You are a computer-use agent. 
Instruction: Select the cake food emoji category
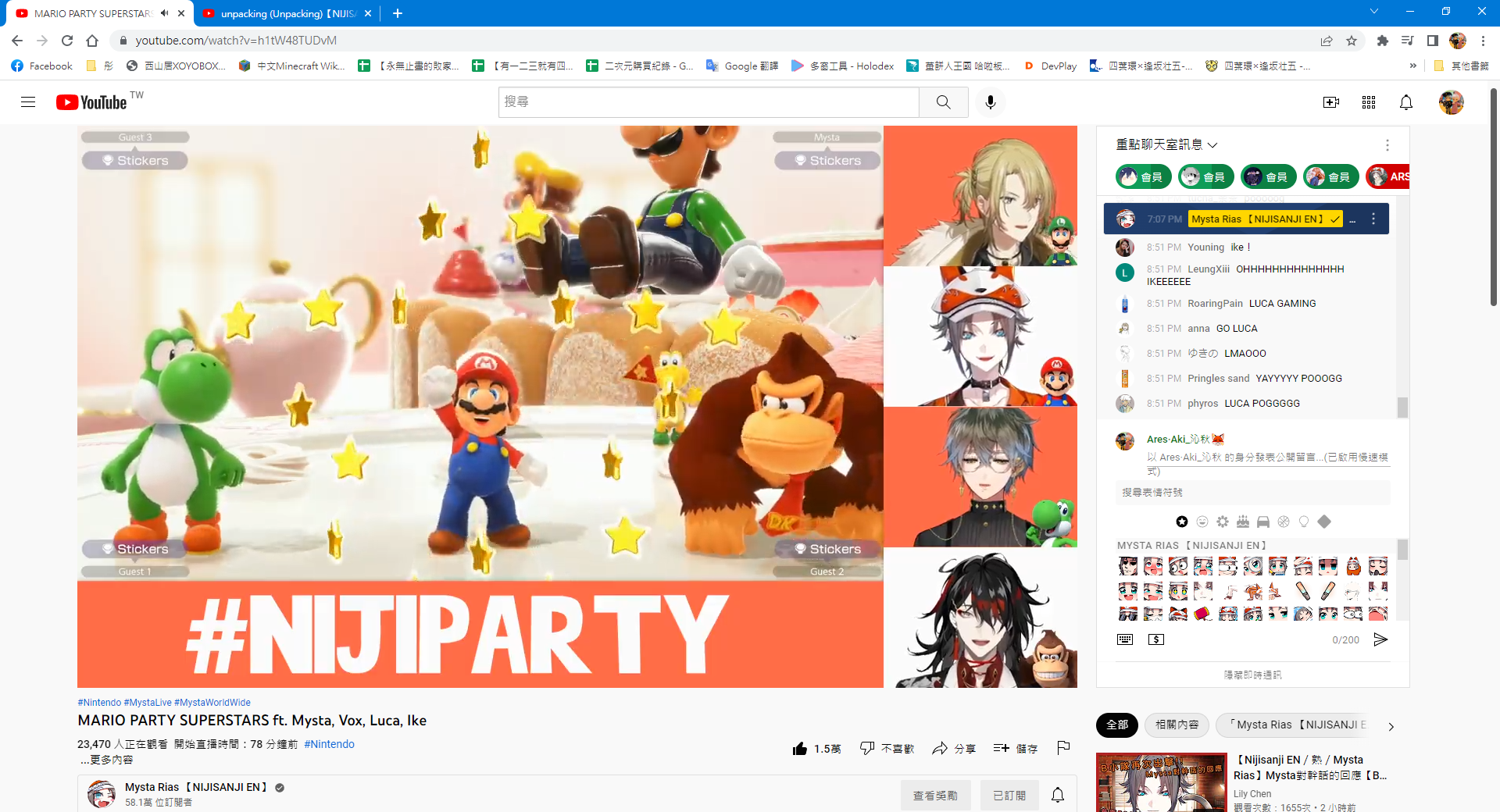[1243, 522]
